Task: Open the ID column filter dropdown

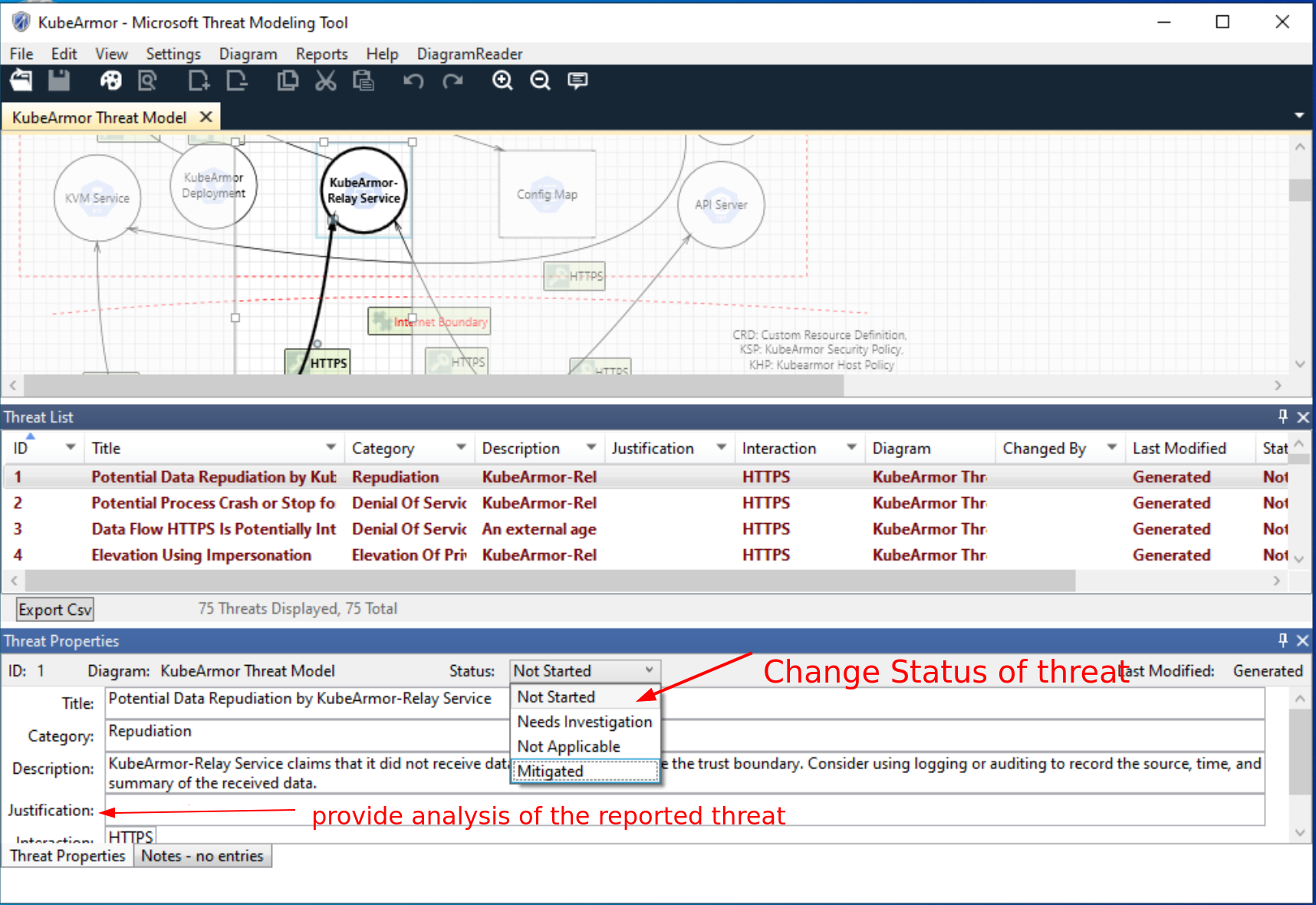Action: tap(71, 447)
